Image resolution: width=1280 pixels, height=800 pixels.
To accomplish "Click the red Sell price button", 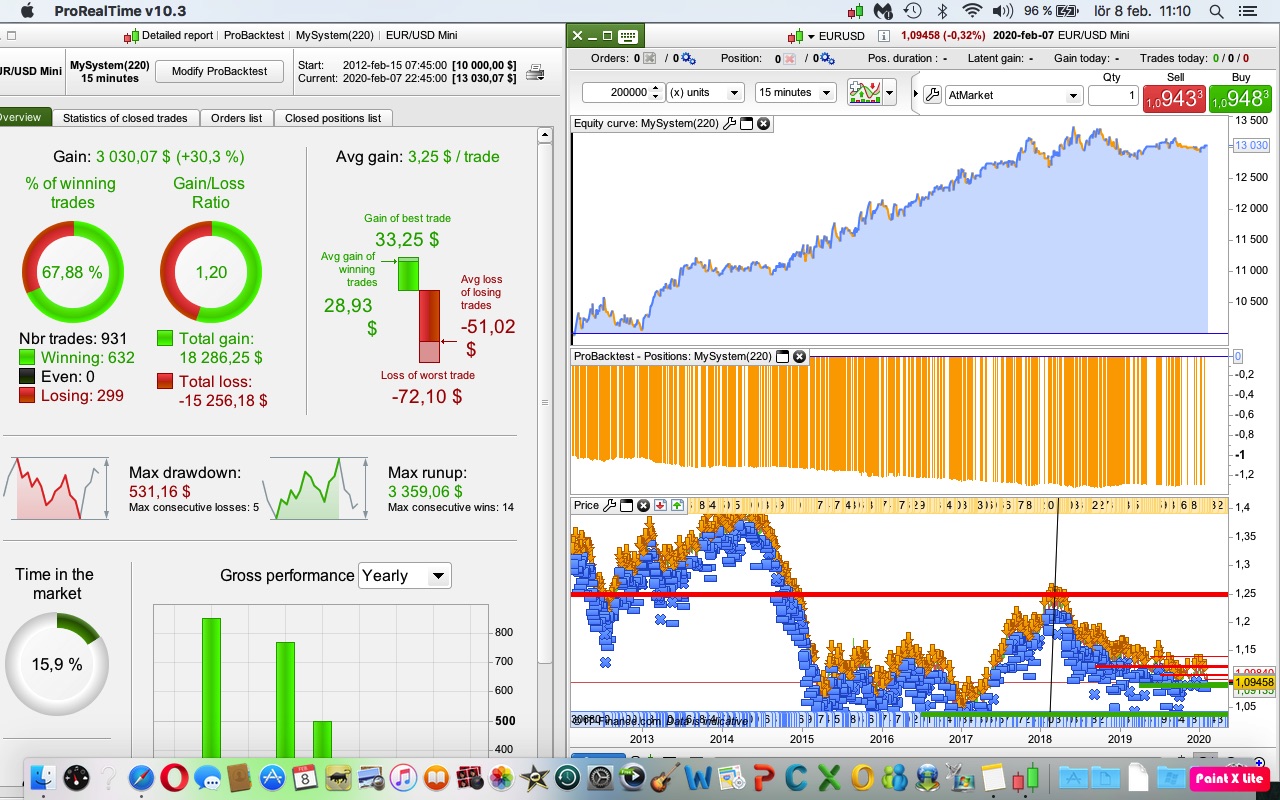I will coord(1175,98).
